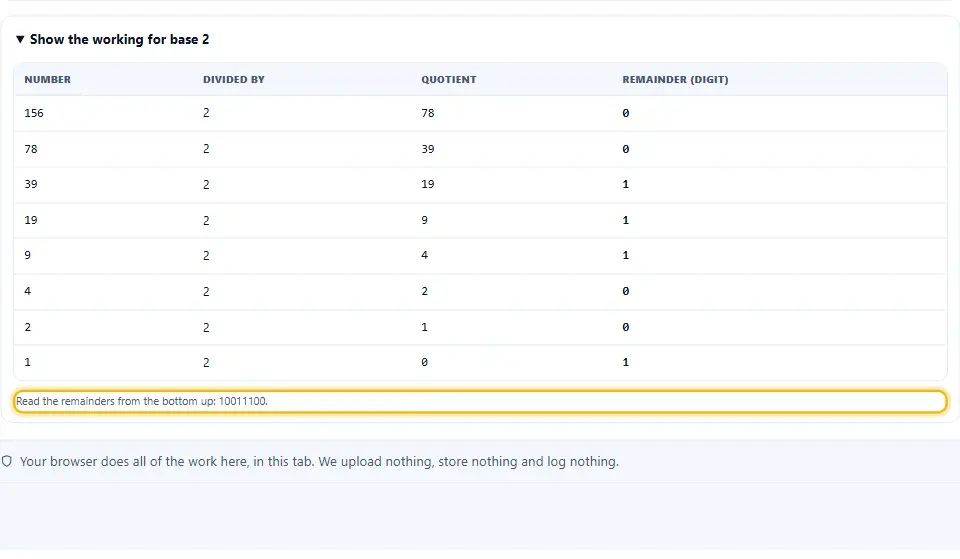Select the quotient cell 4 in the 9 row
This screenshot has height=559, width=960.
[425, 255]
